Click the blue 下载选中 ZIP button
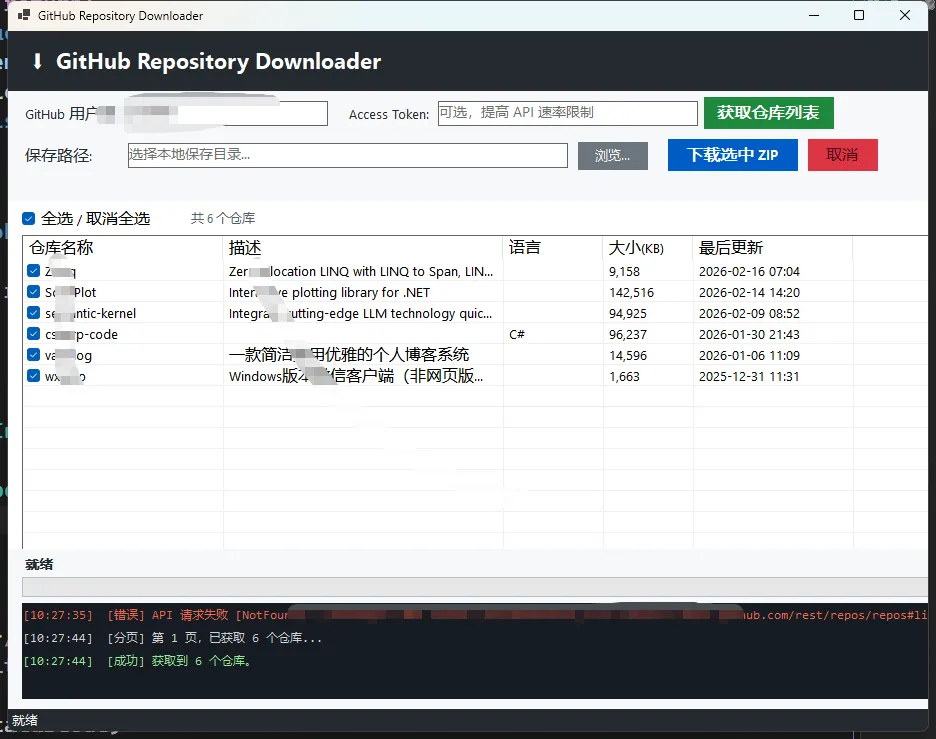 pos(732,155)
